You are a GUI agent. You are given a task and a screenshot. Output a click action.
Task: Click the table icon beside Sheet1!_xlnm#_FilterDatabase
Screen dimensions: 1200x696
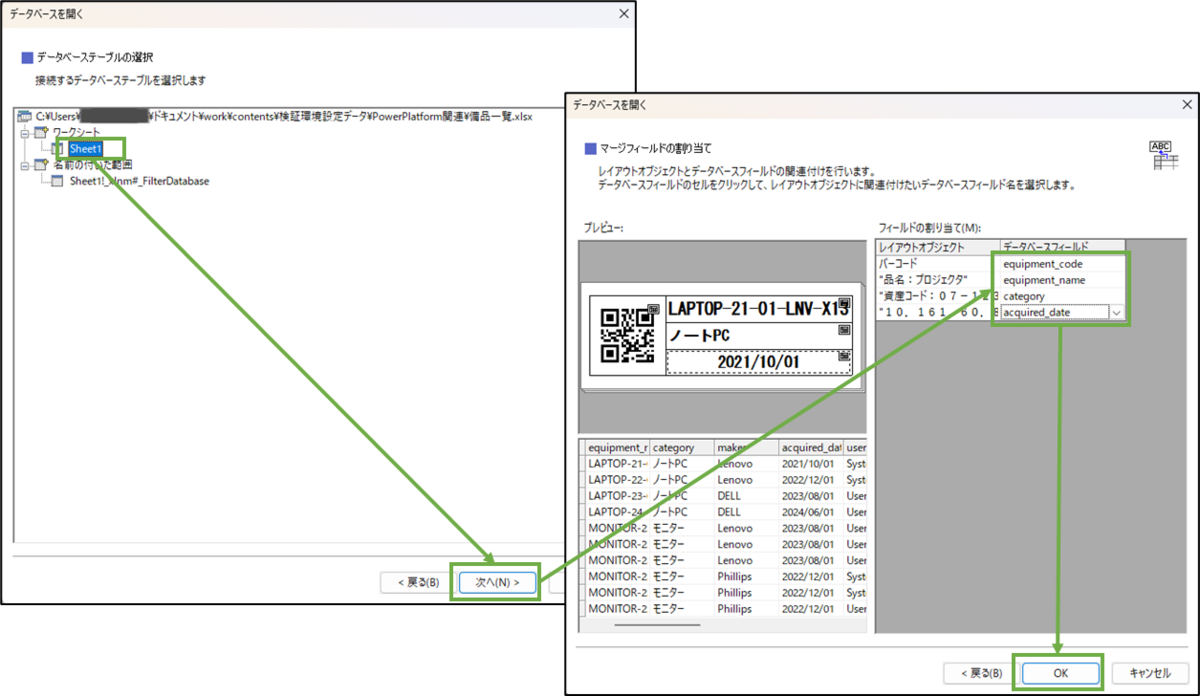(57, 181)
